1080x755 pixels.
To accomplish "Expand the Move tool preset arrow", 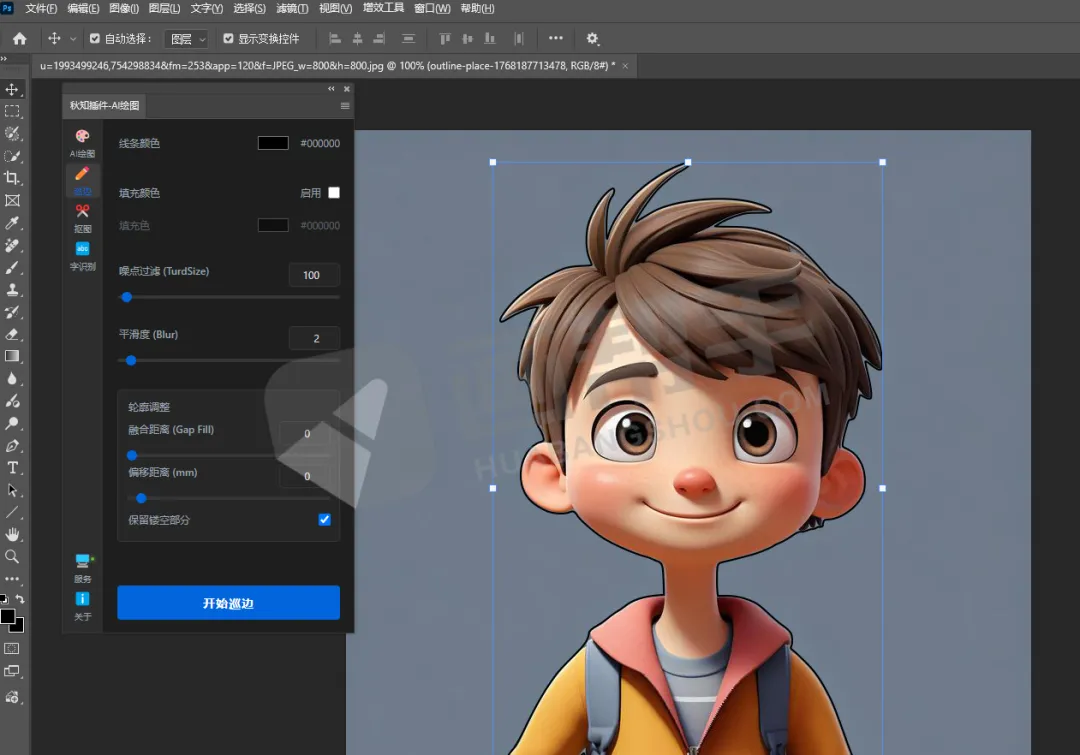I will [x=73, y=39].
